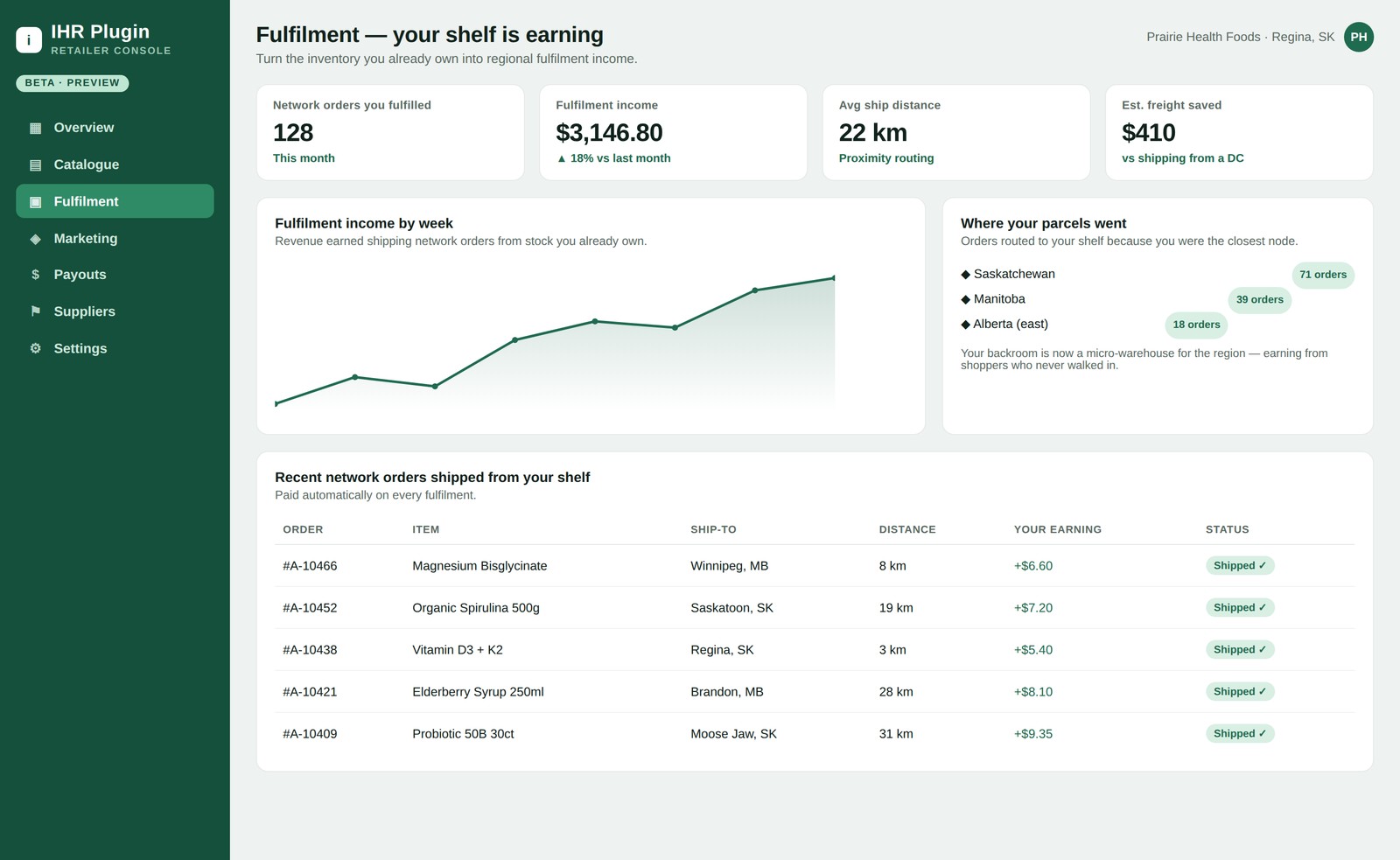Click order number #A-10421

pyautogui.click(x=310, y=692)
